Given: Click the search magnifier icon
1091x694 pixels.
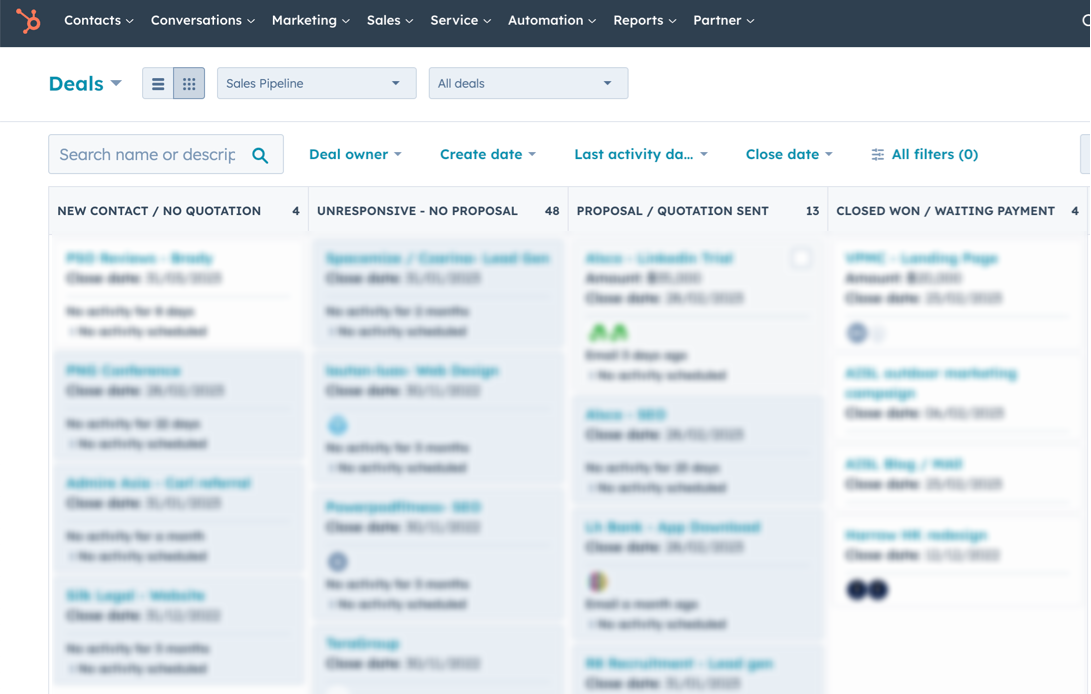Looking at the screenshot, I should click(260, 155).
